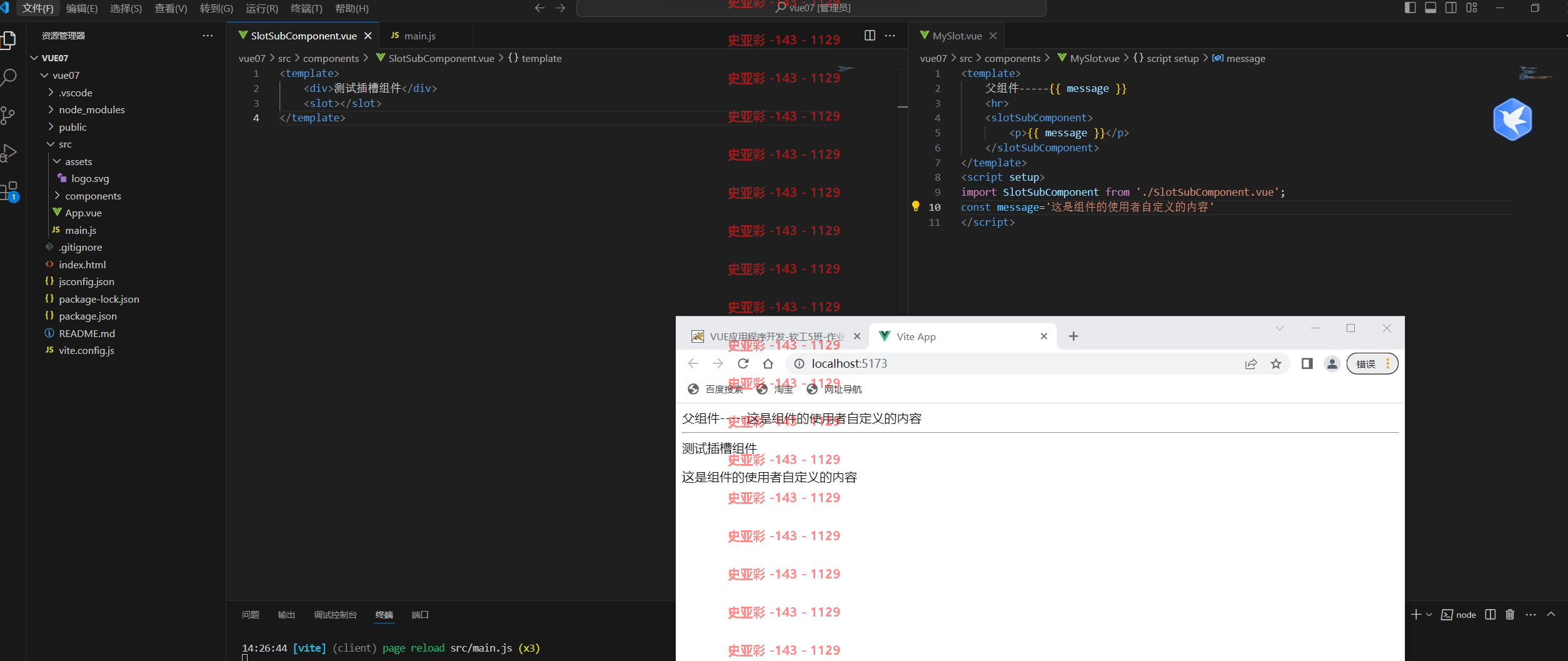Open terminal panel more actions
1568x661 pixels.
click(x=1530, y=615)
